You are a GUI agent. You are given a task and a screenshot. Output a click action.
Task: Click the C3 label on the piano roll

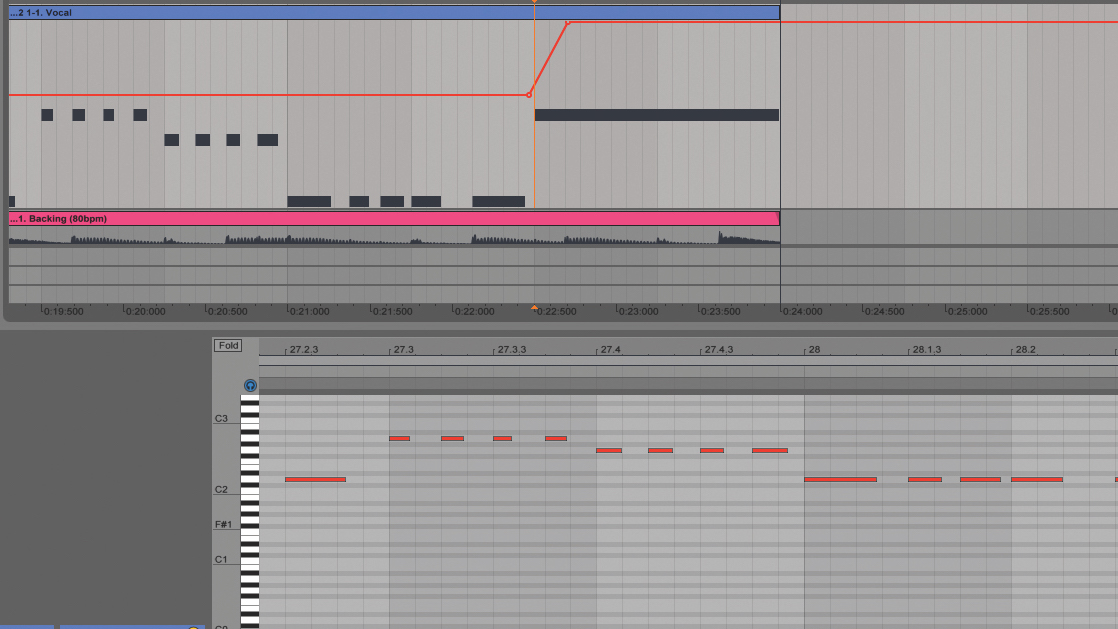pos(221,419)
